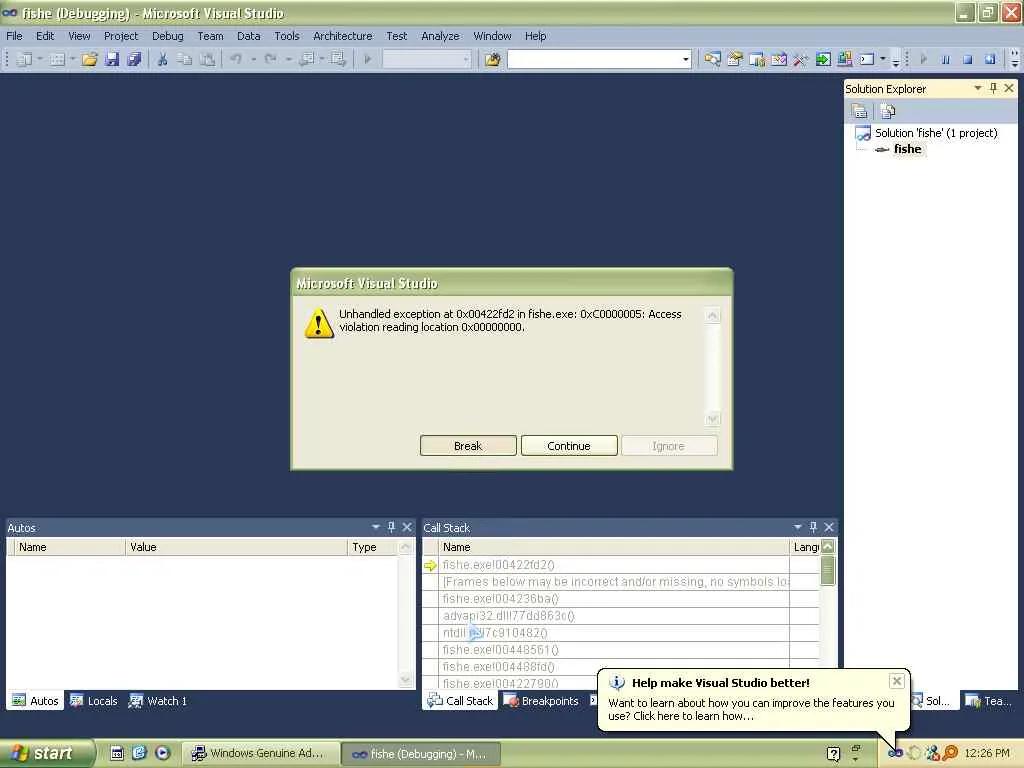Switch to the Watch 1 tab
Viewport: 1024px width, 768px height.
pos(159,701)
